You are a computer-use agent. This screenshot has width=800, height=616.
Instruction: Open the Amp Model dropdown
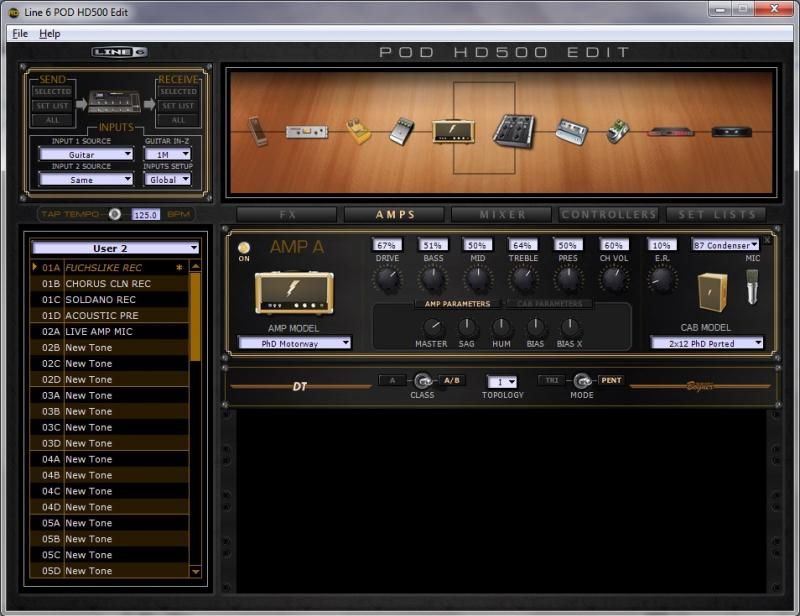[x=294, y=343]
